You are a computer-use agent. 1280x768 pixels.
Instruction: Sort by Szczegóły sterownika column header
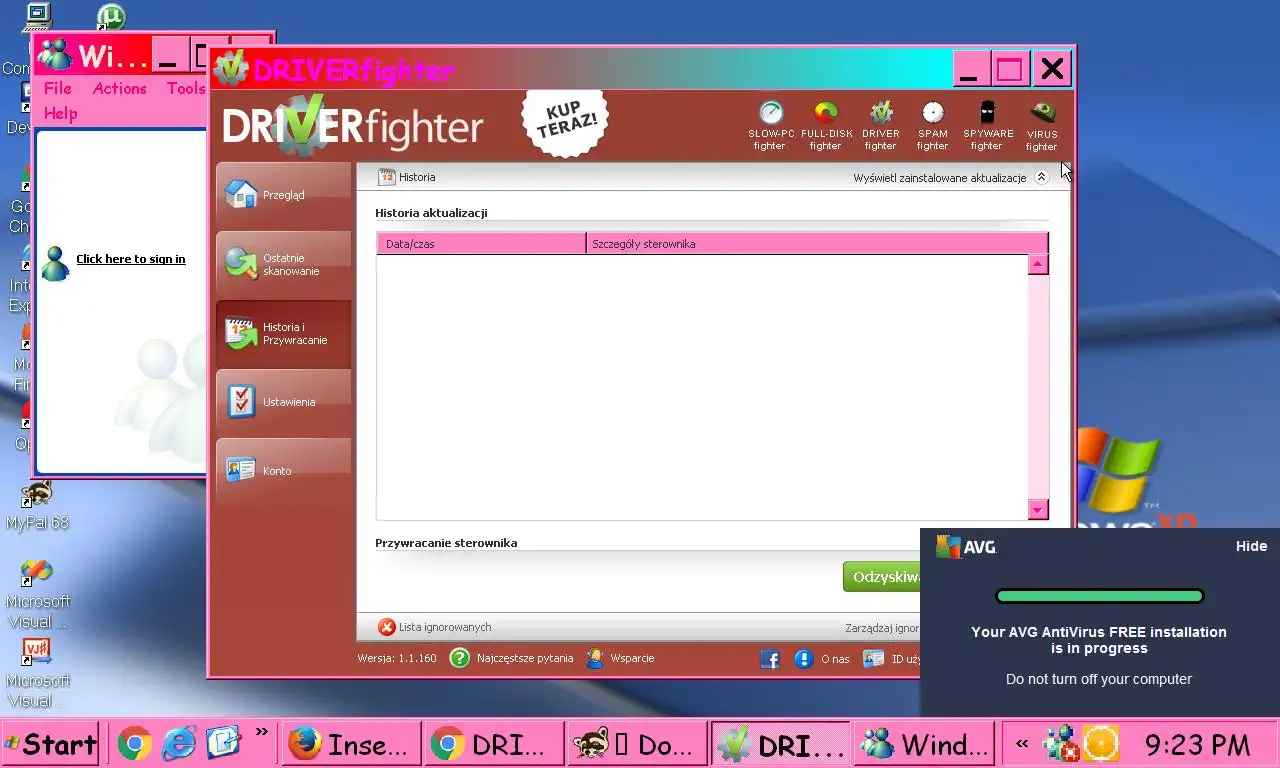click(x=817, y=243)
